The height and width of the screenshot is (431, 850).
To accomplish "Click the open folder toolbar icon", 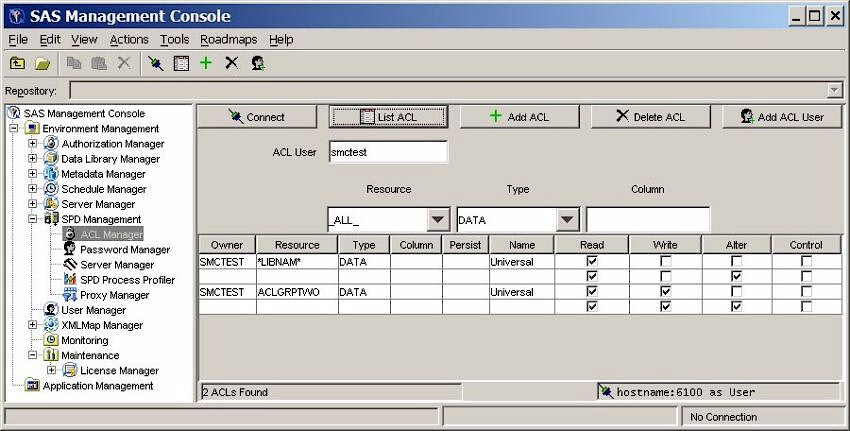I will (43, 64).
